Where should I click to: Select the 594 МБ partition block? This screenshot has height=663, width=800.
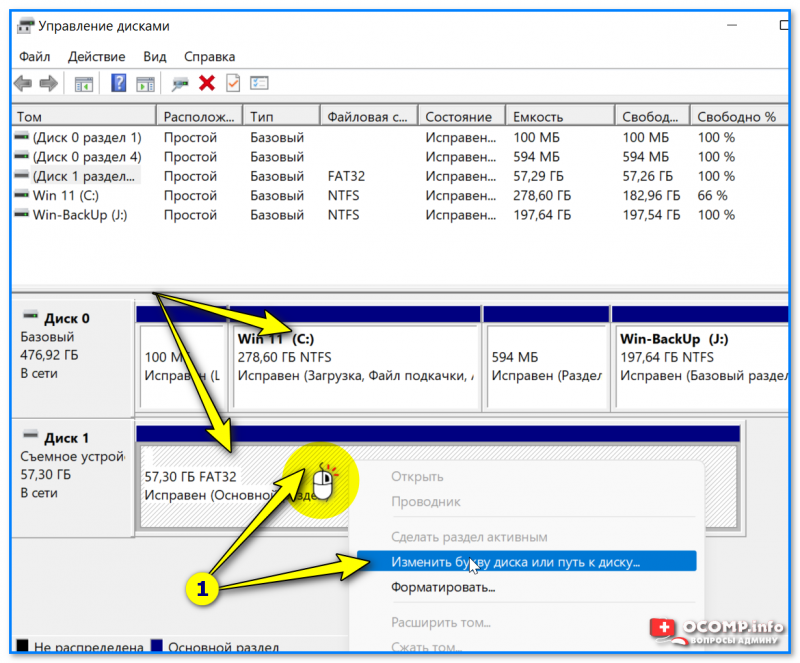pyautogui.click(x=546, y=359)
